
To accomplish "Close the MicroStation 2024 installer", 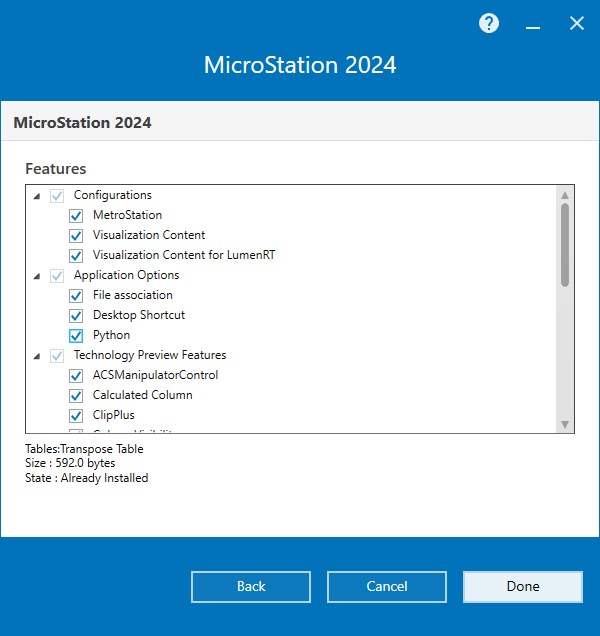I will (x=576, y=23).
